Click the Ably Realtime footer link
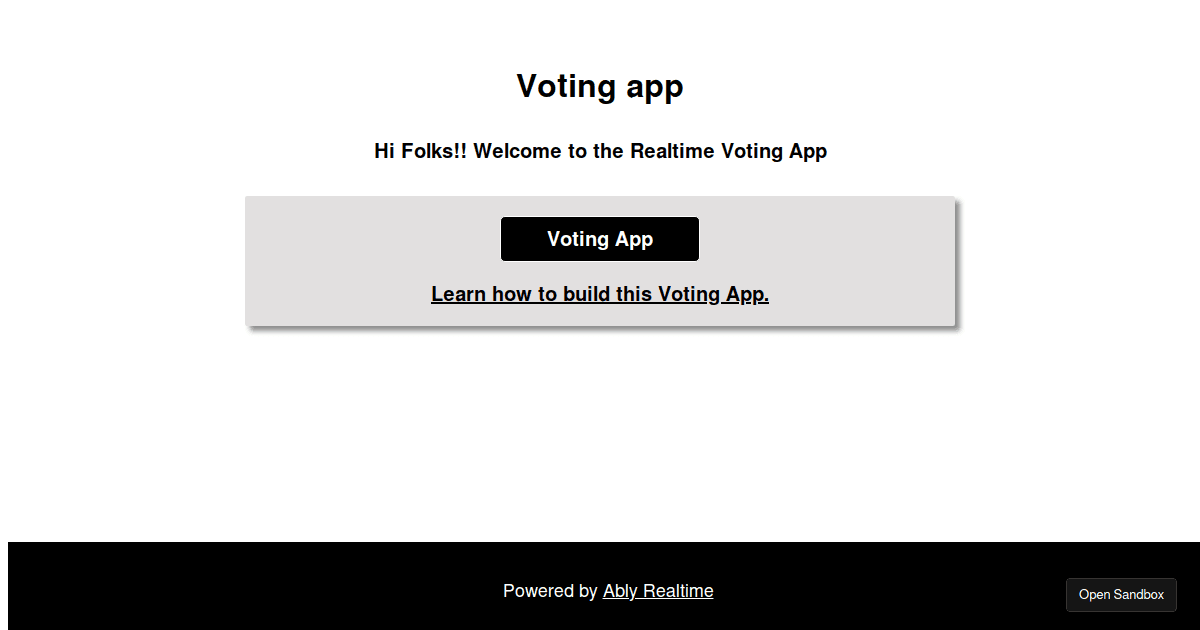1200x630 pixels. point(657,591)
